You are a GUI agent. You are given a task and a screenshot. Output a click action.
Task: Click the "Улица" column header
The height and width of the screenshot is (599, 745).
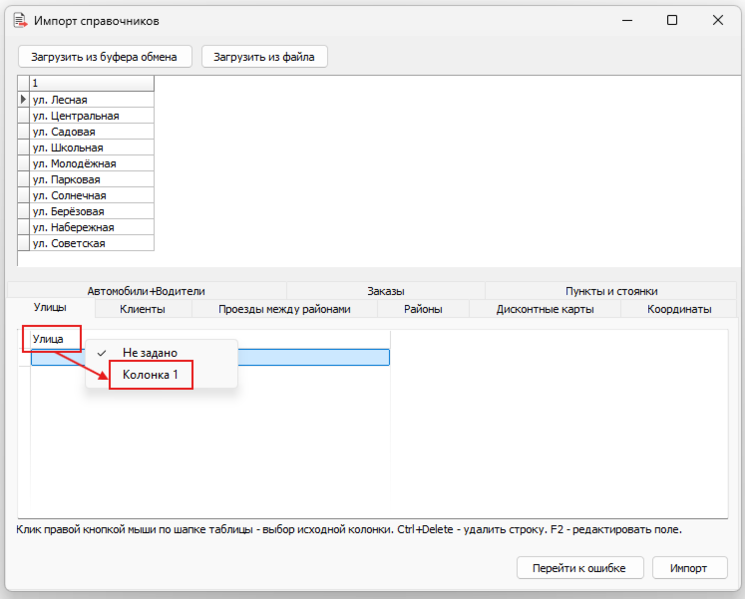[x=50, y=340]
